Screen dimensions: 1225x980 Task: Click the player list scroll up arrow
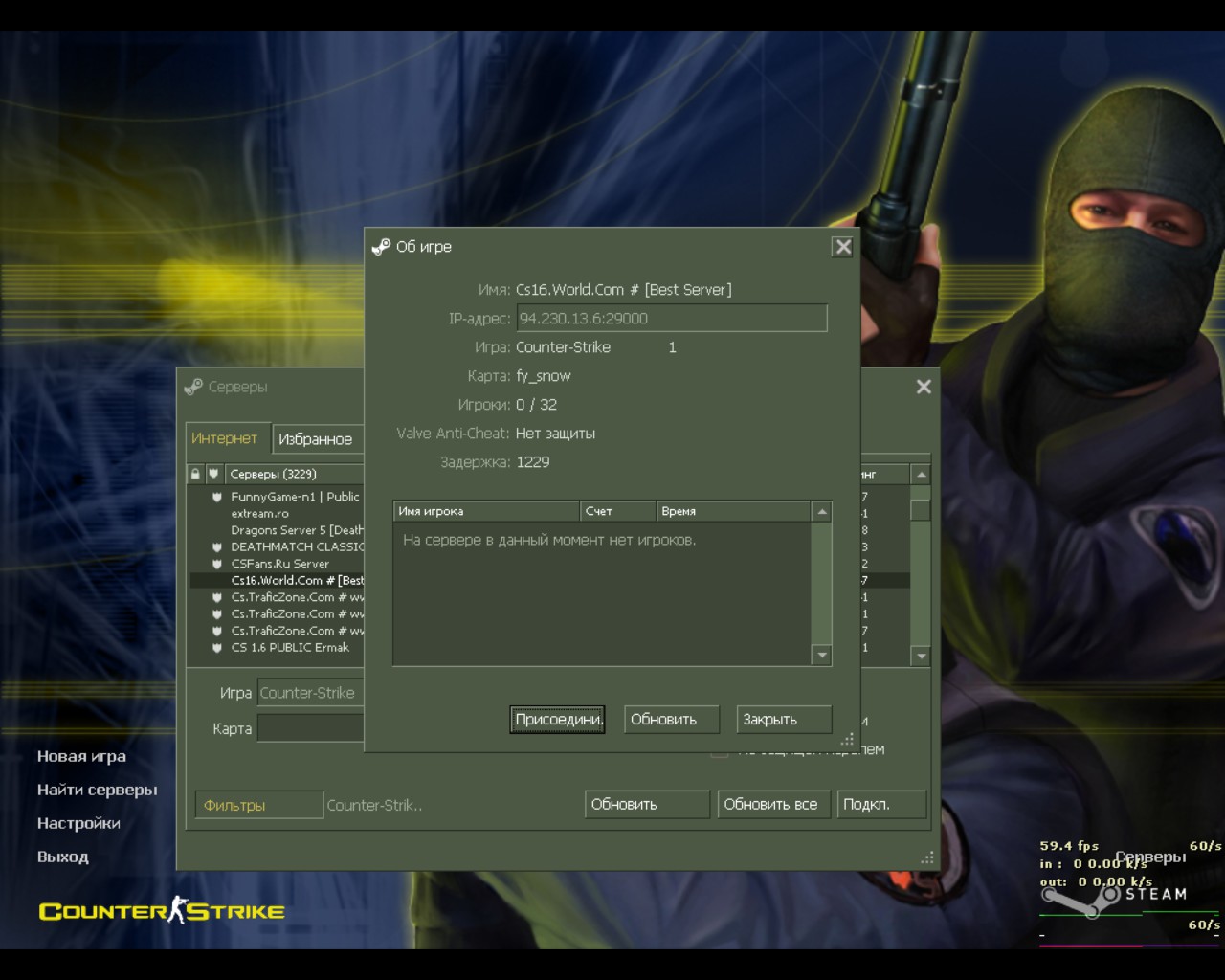click(x=821, y=512)
